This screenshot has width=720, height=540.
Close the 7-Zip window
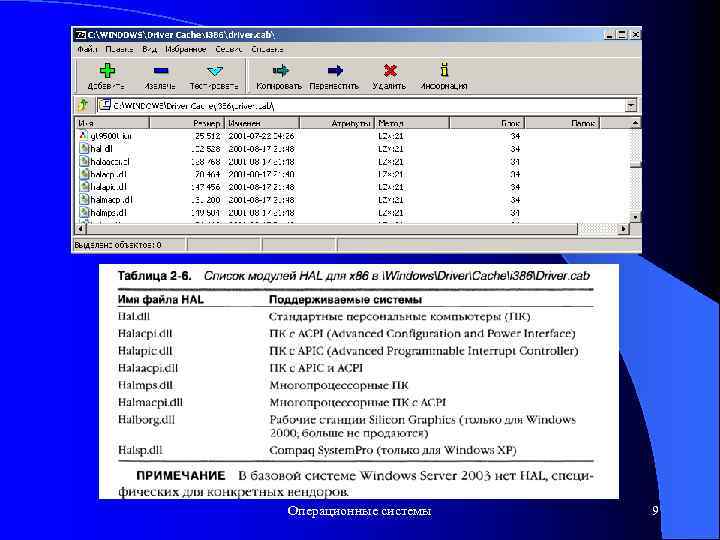[635, 35]
